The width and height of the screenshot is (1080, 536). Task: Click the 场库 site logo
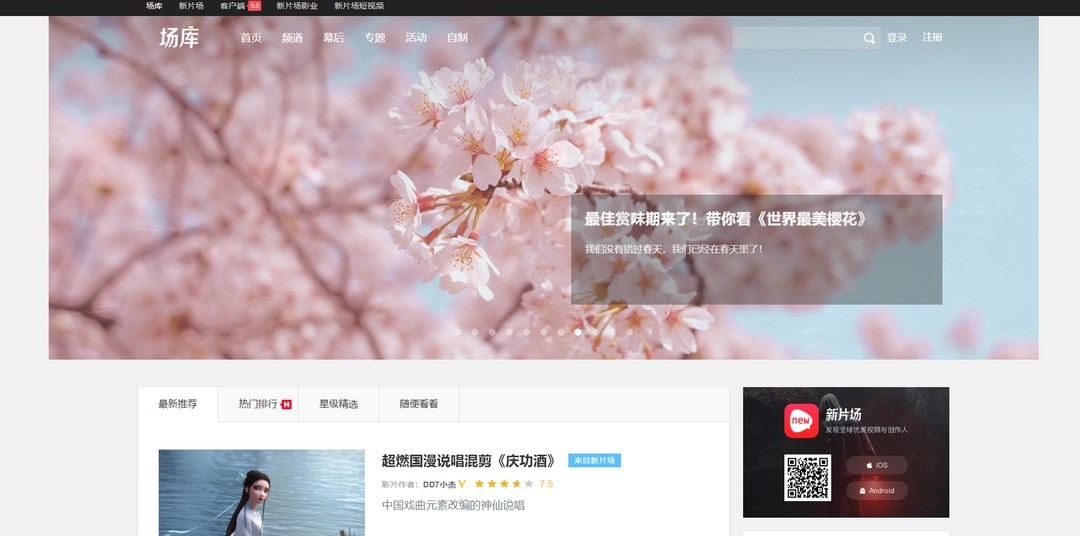pos(179,38)
